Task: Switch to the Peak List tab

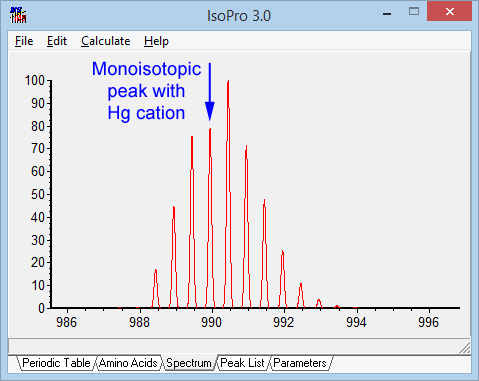Action: click(242, 363)
